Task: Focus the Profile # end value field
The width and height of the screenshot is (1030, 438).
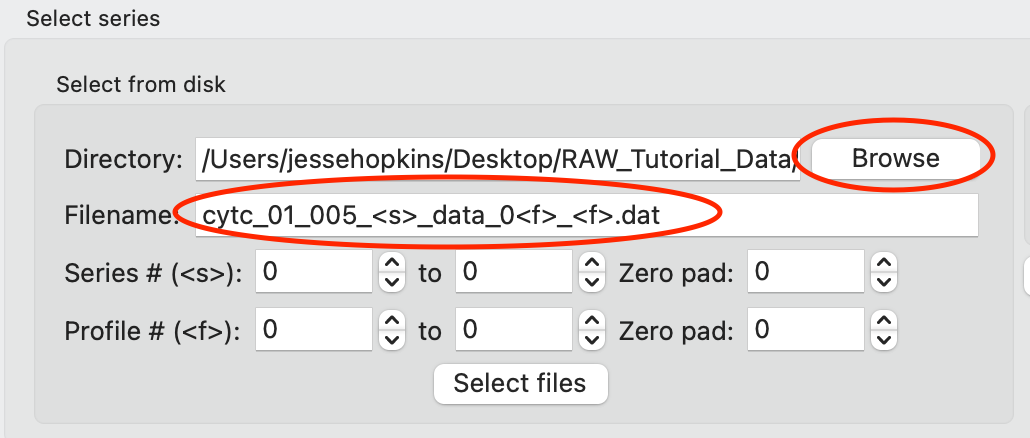Action: point(514,330)
